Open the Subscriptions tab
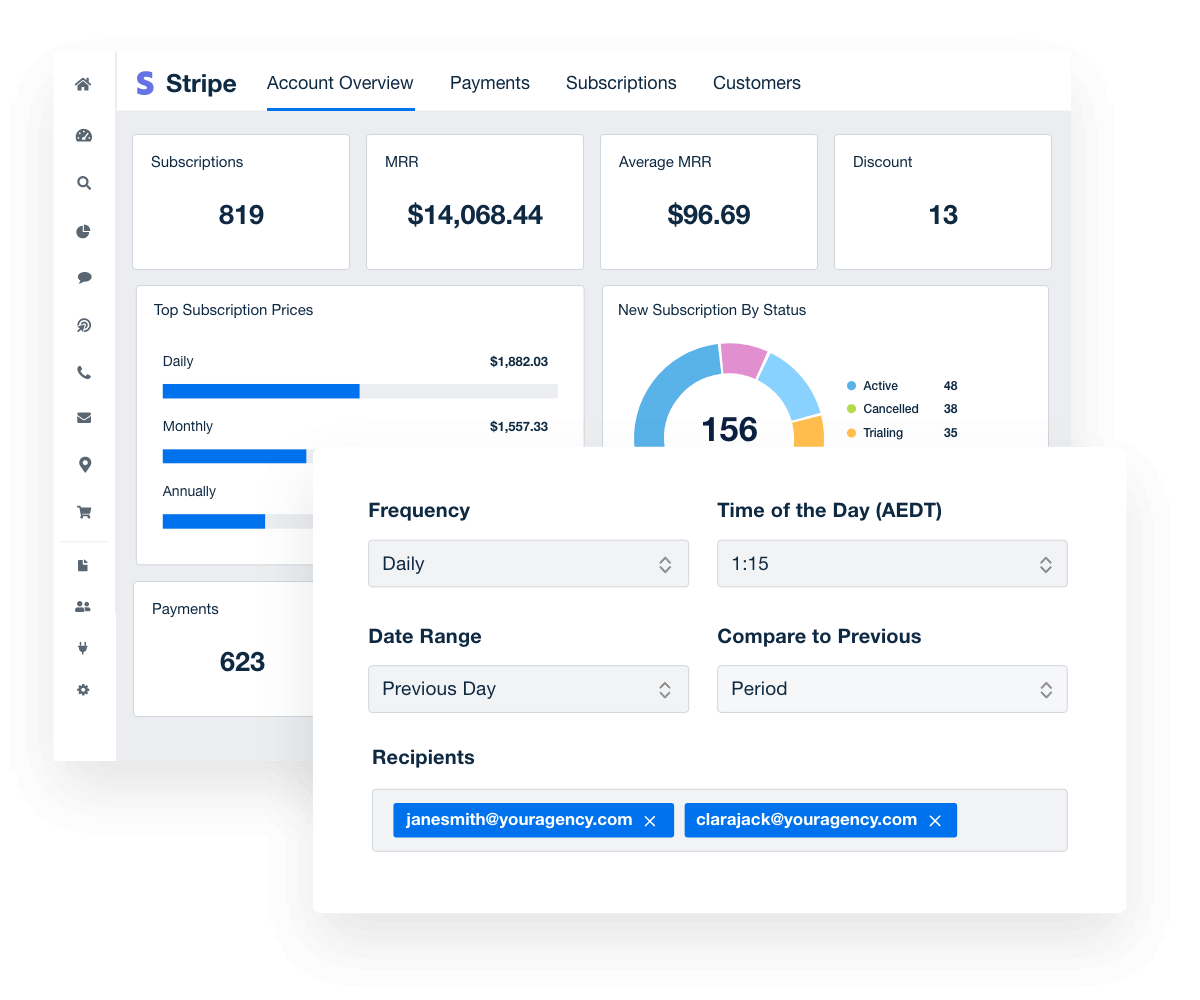 click(x=621, y=83)
